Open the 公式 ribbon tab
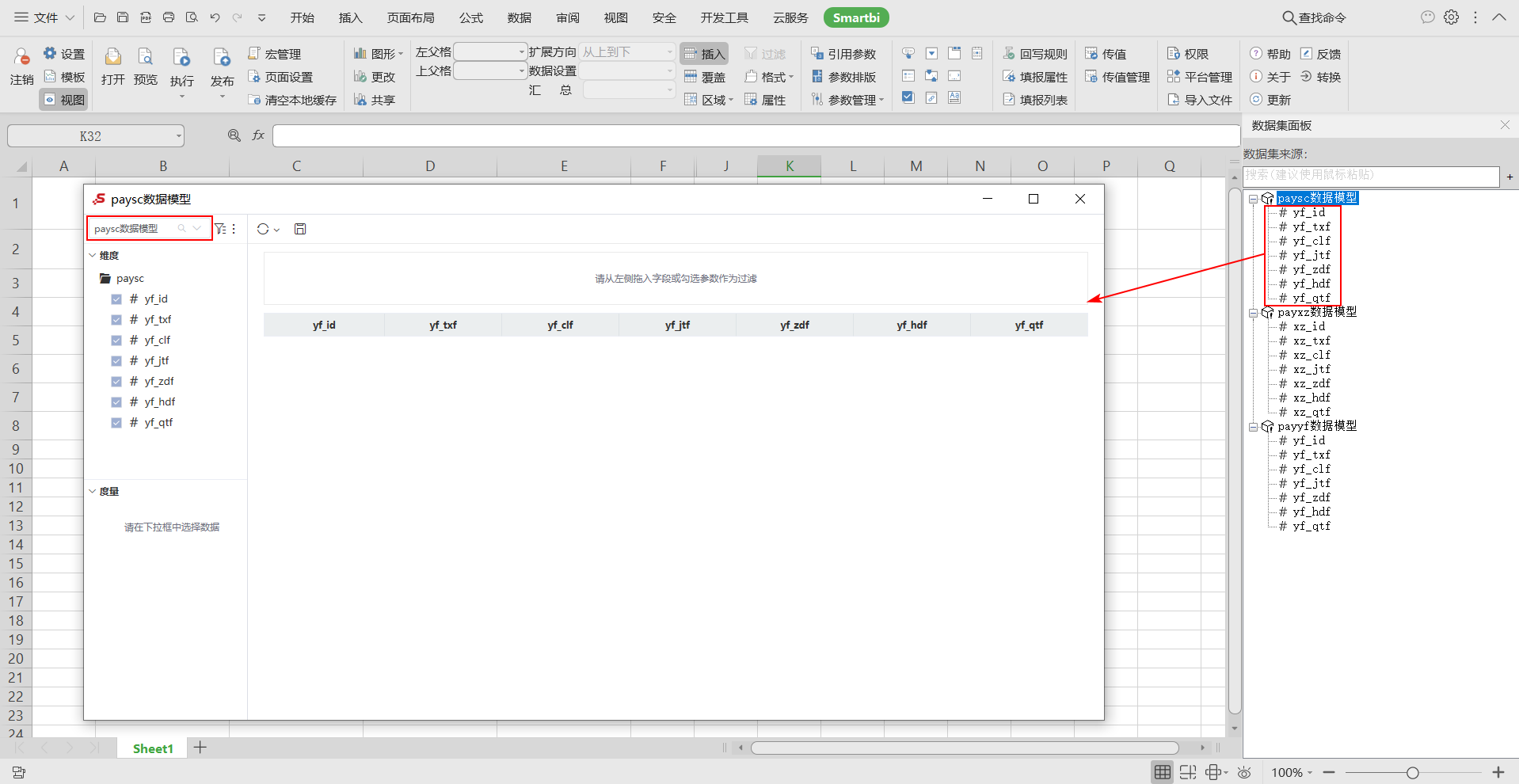Image resolution: width=1519 pixels, height=784 pixels. point(470,17)
